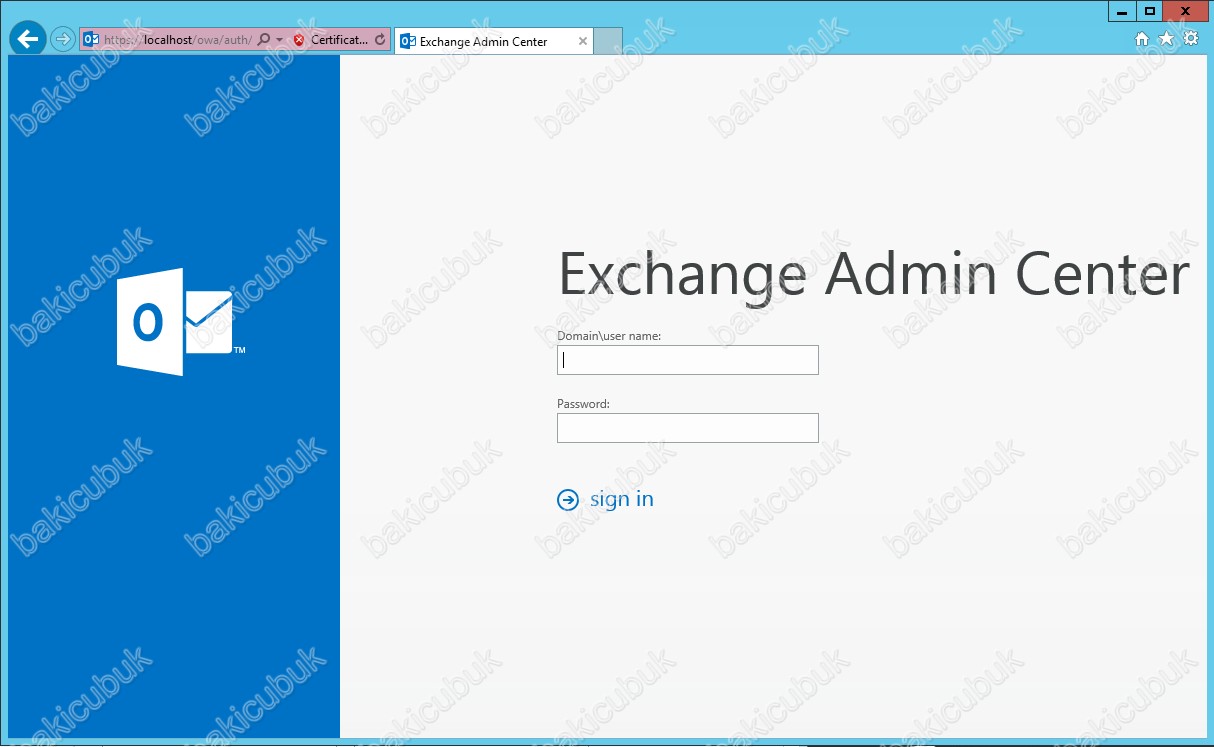Click the Password input field

pos(688,428)
